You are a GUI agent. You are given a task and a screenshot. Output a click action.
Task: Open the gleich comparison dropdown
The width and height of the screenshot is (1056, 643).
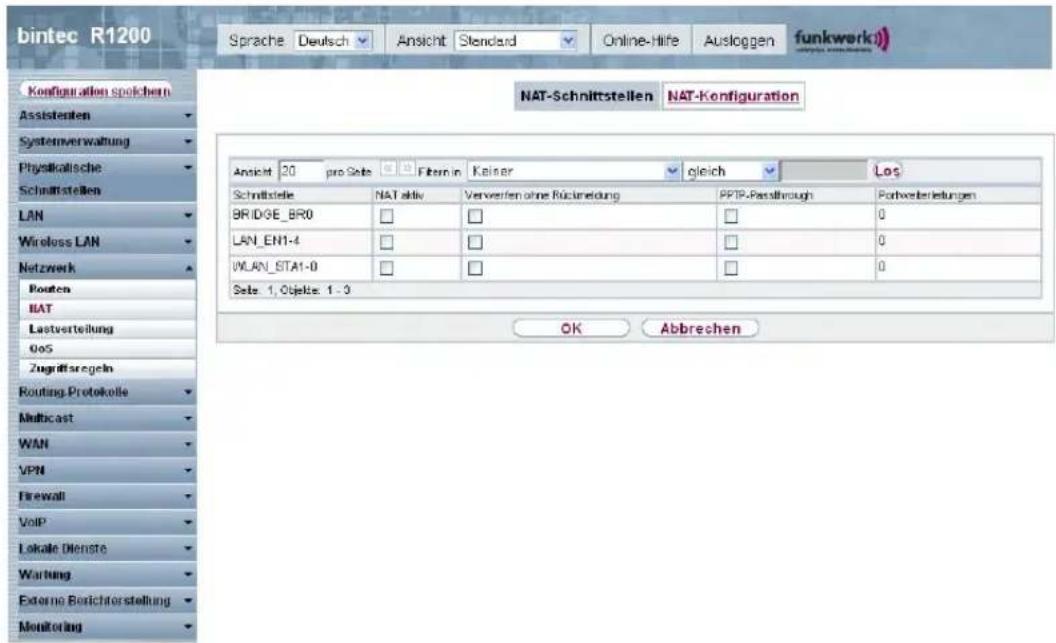click(x=732, y=171)
